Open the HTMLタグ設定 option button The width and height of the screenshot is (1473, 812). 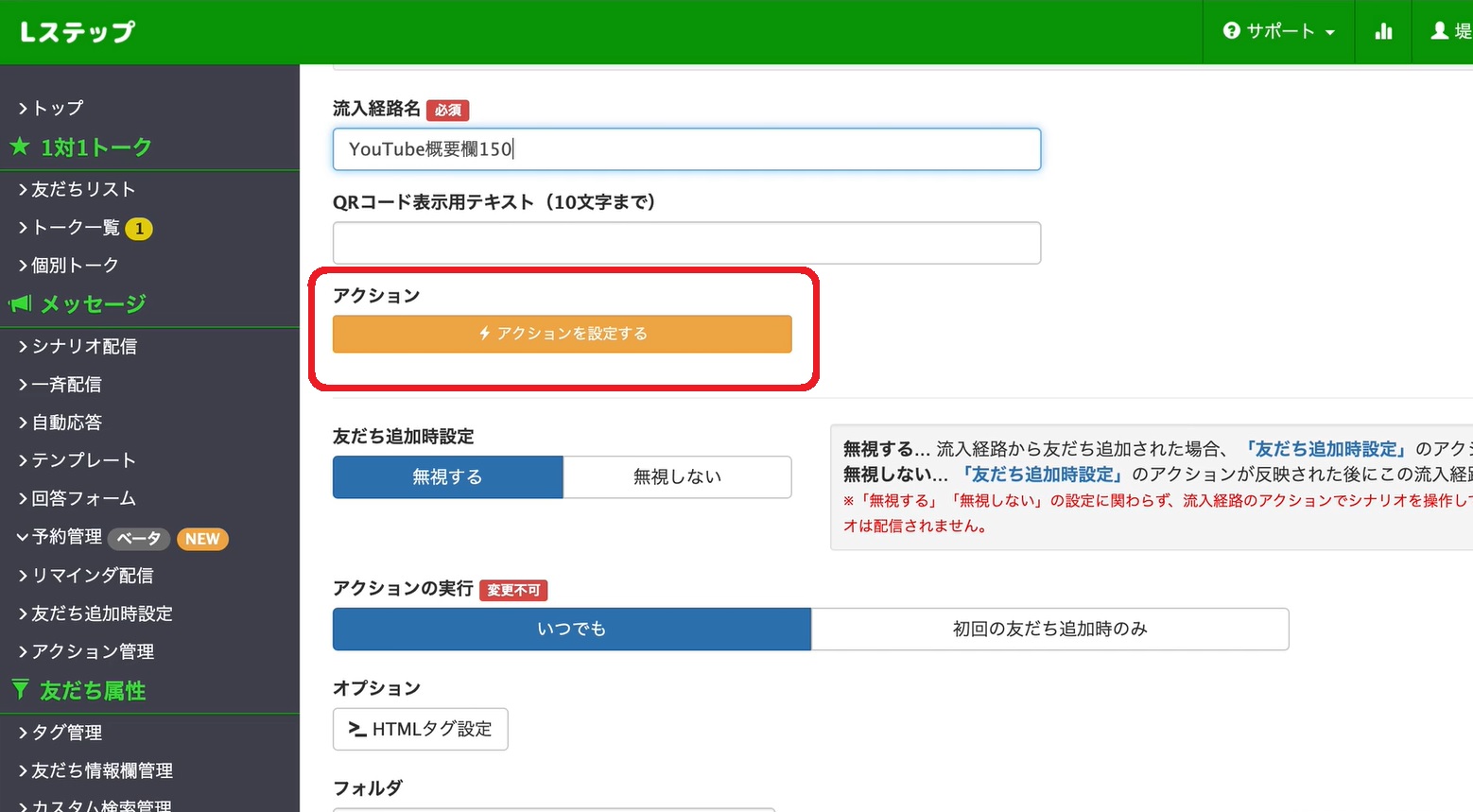pos(420,729)
